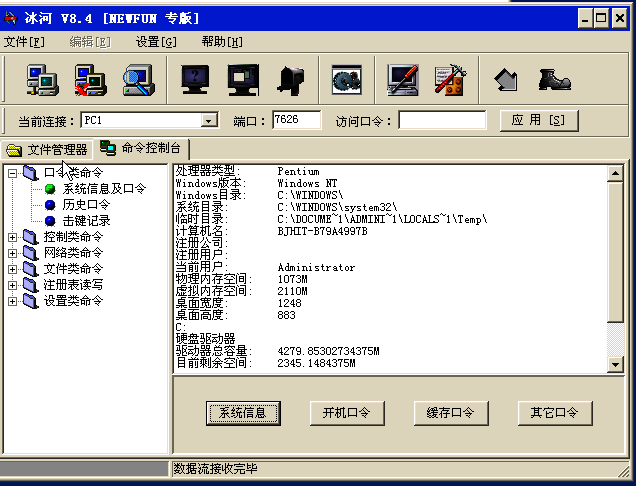This screenshot has width=636, height=486.
Task: Click the info panel scroll down arrow
Action: [x=615, y=364]
